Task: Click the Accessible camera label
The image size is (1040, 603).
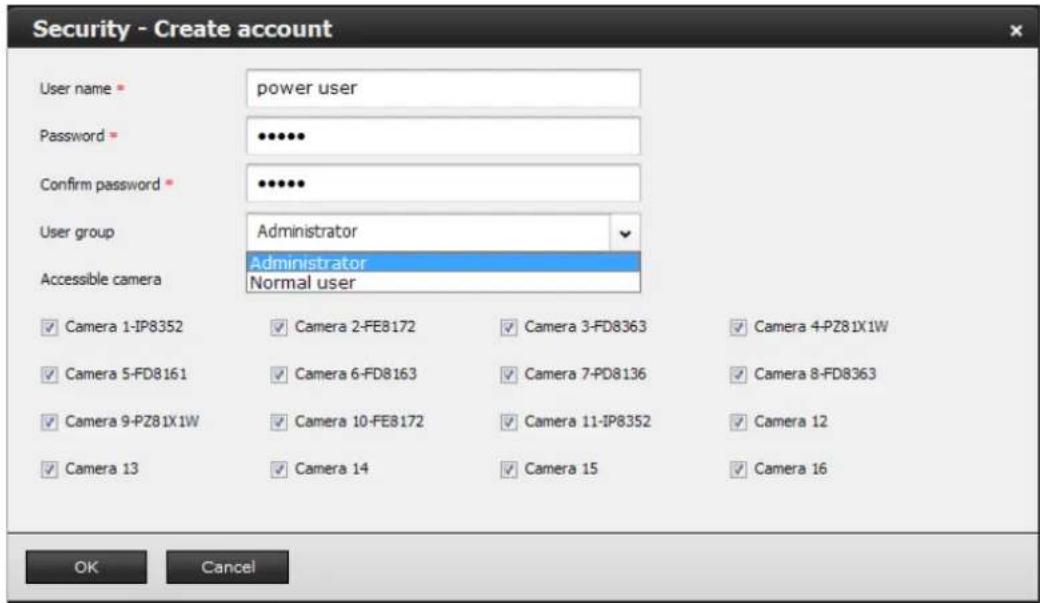Action: click(101, 279)
